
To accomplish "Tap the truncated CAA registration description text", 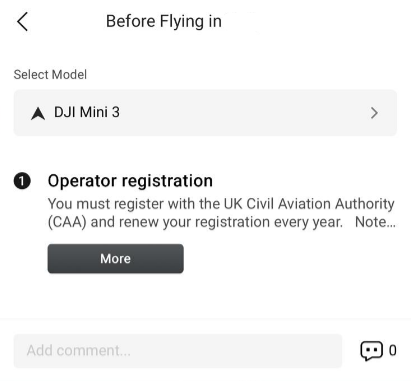I will coord(221,213).
